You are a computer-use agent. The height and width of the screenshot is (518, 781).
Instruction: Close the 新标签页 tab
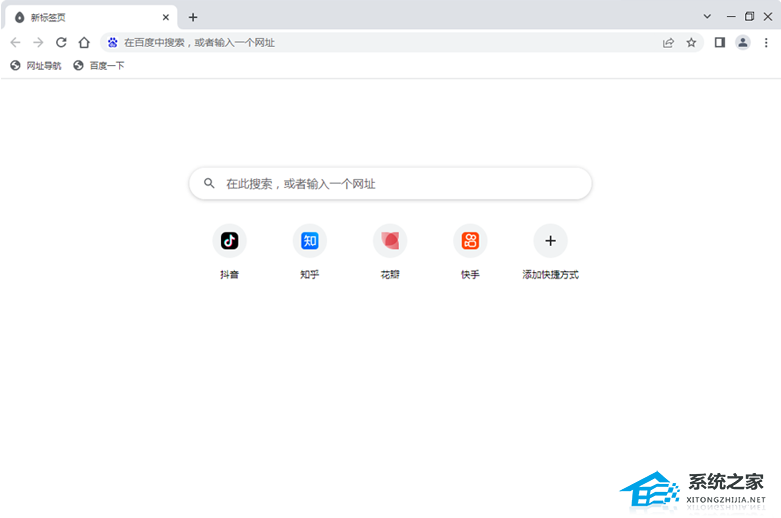[x=164, y=17]
